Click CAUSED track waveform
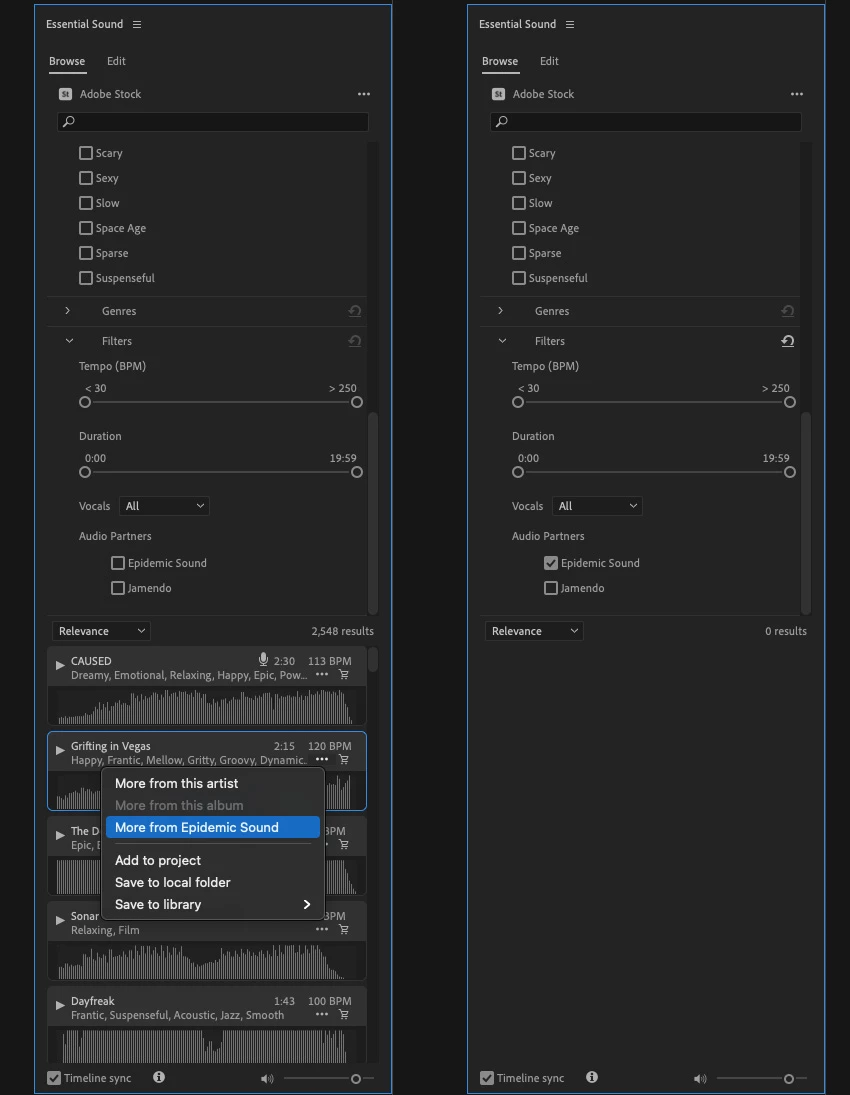This screenshot has height=1095, width=850. coord(206,706)
